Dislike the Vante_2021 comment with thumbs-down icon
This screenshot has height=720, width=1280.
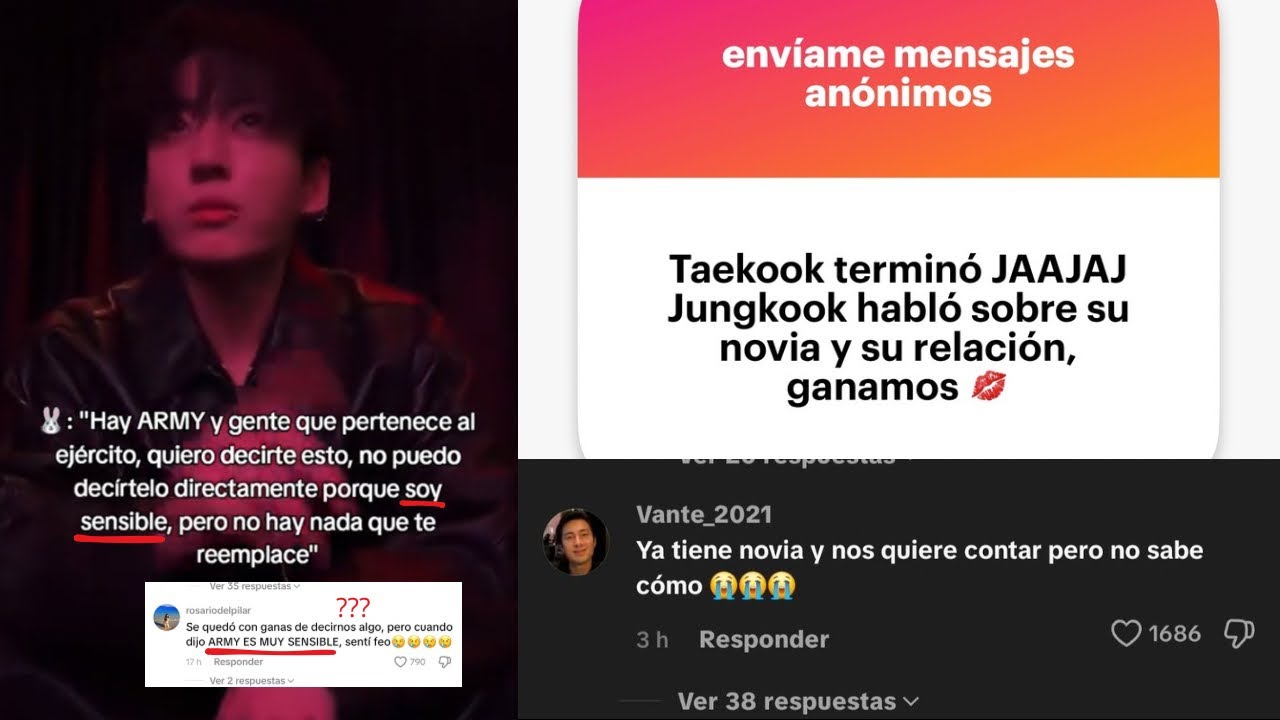point(1239,633)
